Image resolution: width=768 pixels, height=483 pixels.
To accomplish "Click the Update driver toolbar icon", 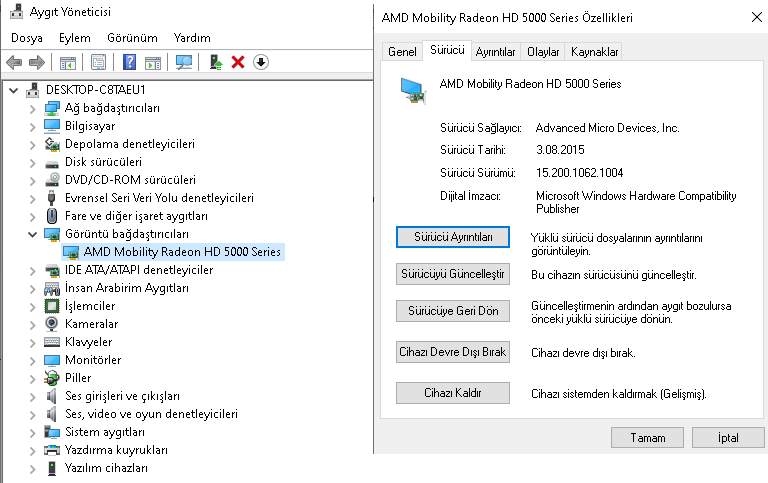I will coord(216,62).
